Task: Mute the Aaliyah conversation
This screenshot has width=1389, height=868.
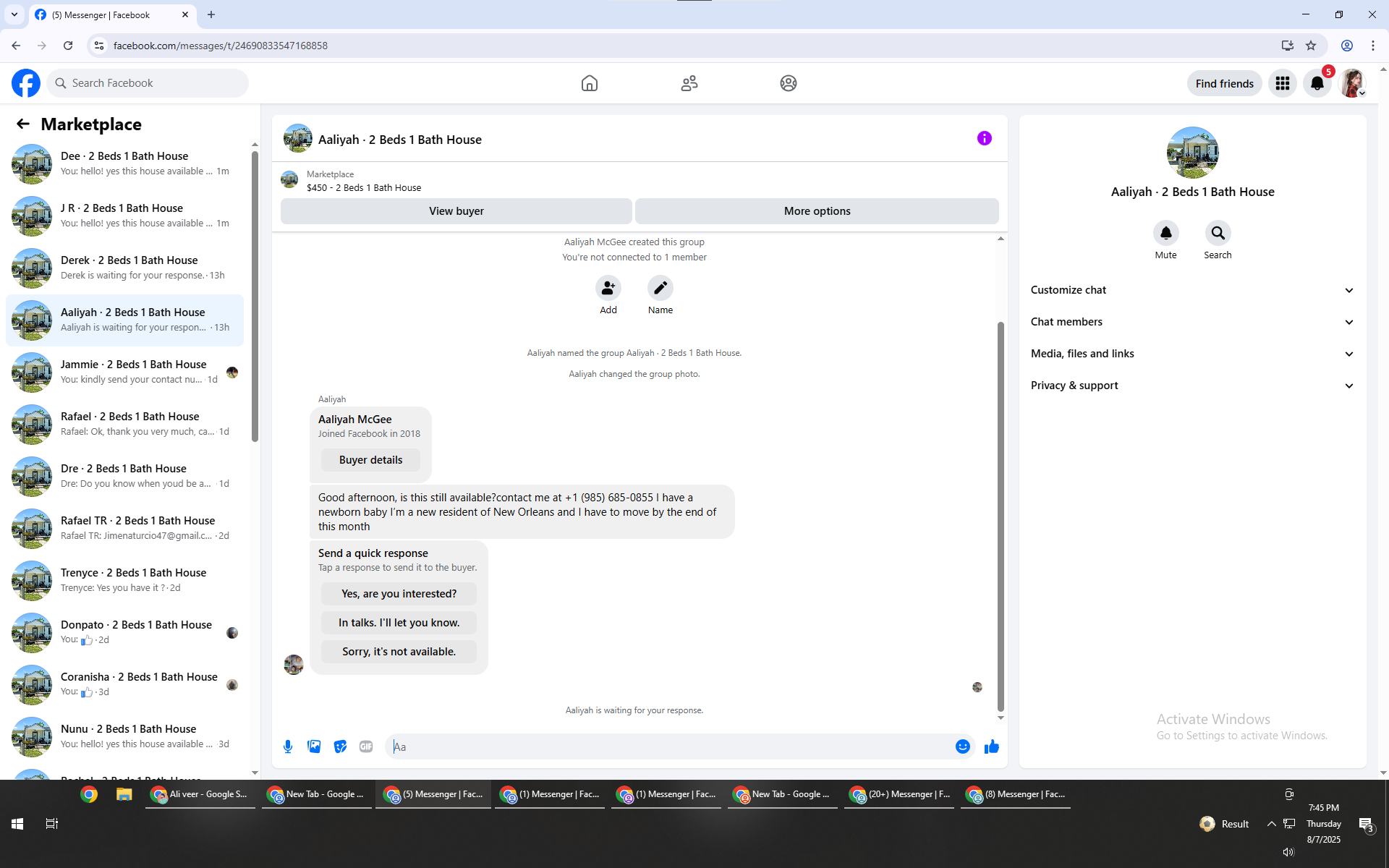Action: [x=1166, y=233]
